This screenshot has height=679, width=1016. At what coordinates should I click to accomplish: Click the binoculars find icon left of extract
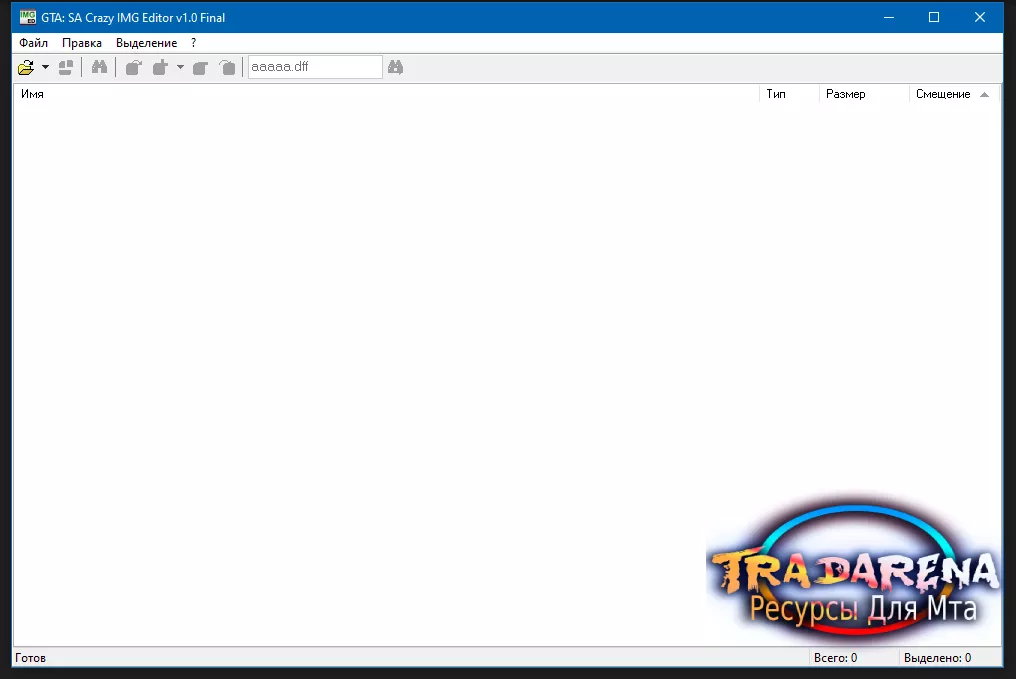pyautogui.click(x=99, y=67)
